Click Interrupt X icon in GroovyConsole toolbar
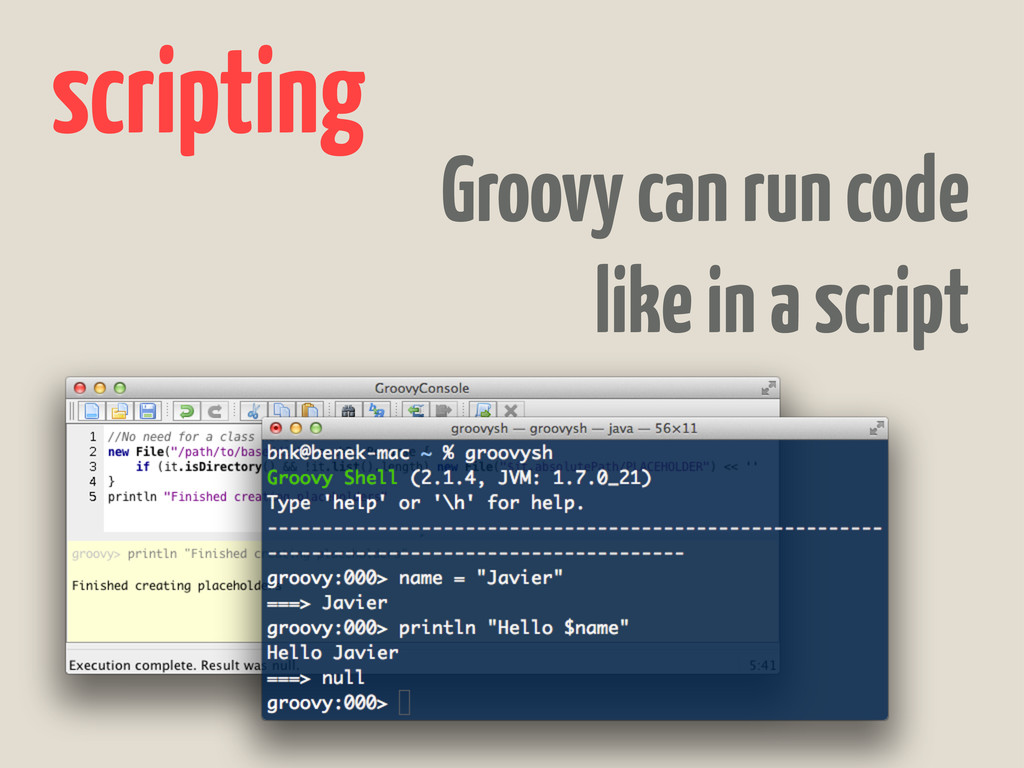This screenshot has width=1024, height=768. point(511,410)
